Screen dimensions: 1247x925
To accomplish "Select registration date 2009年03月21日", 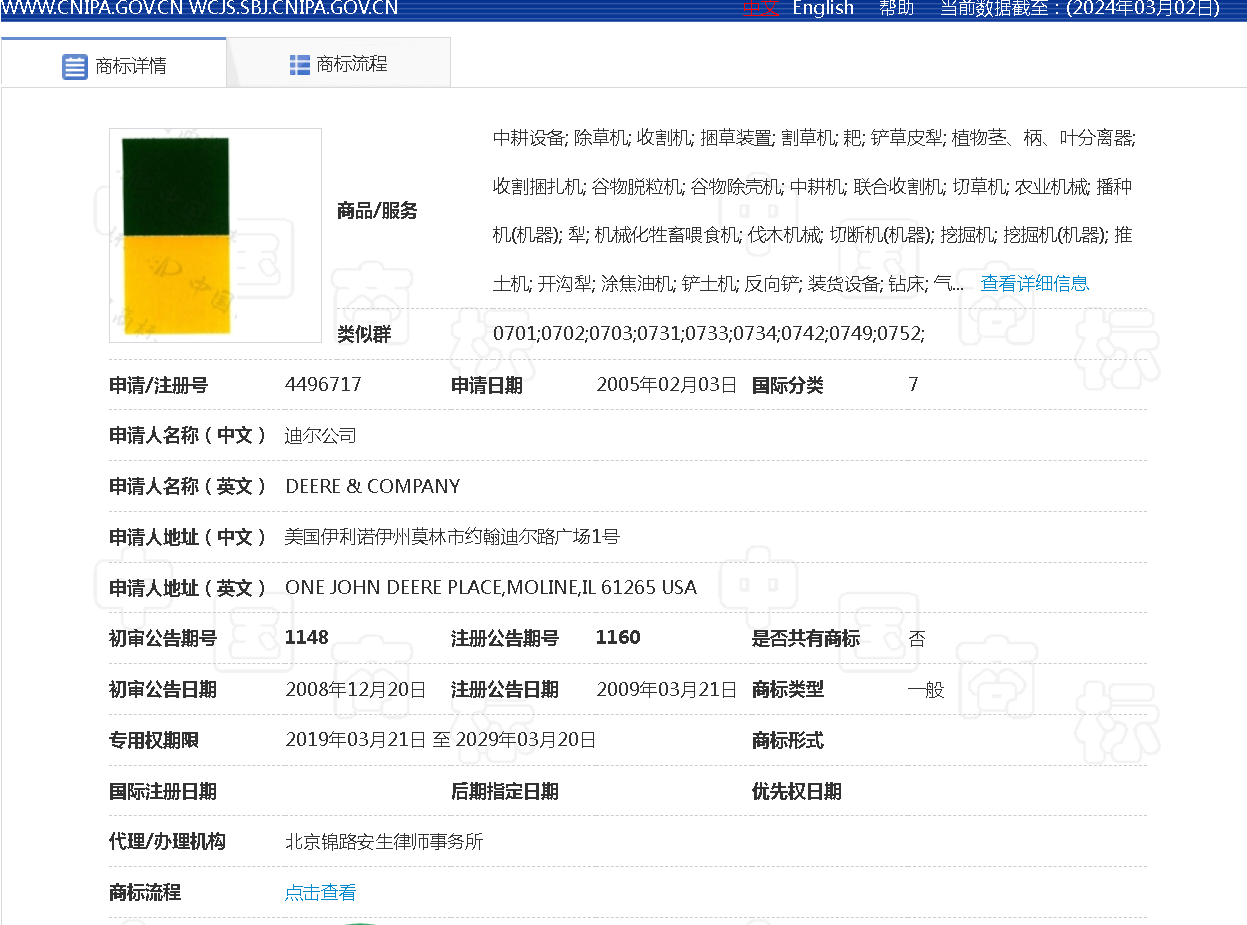I will click(666, 690).
